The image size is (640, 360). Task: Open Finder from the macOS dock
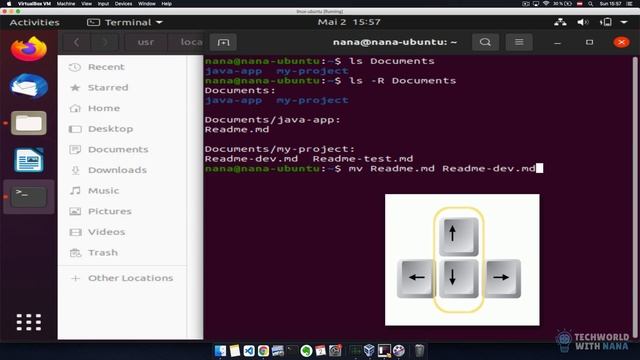(x=220, y=350)
